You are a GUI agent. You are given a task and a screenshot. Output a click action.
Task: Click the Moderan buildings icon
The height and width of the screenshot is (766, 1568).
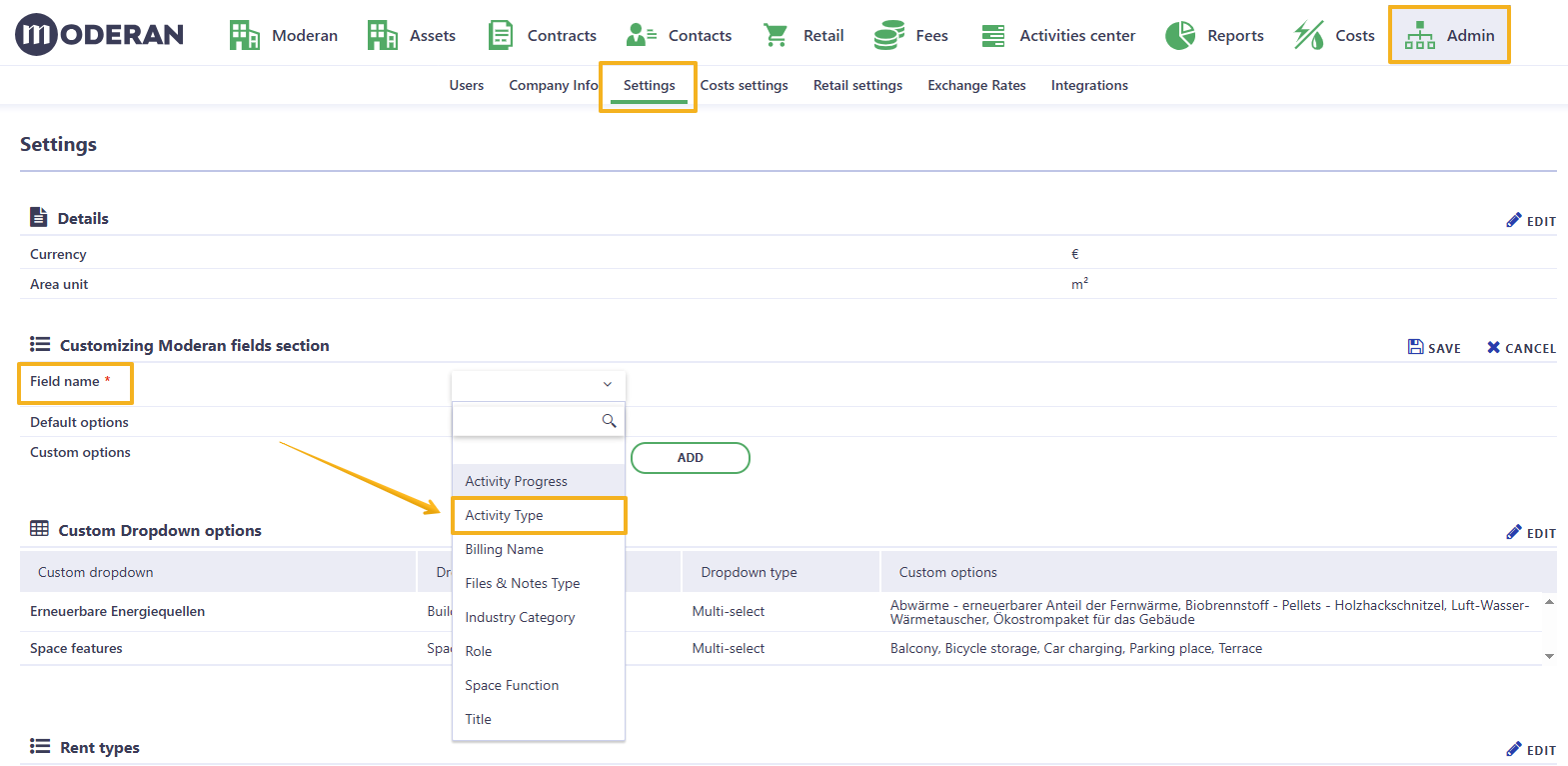coord(245,35)
